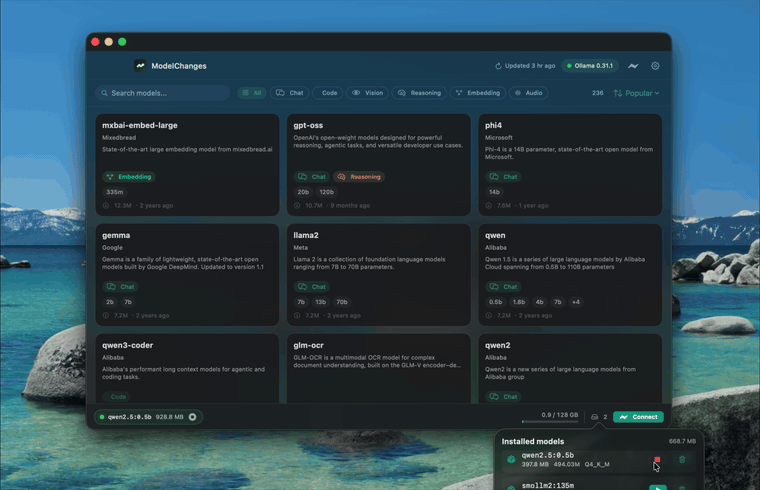The image size is (760, 490).
Task: Open the settings gear in the header
Action: (x=655, y=66)
